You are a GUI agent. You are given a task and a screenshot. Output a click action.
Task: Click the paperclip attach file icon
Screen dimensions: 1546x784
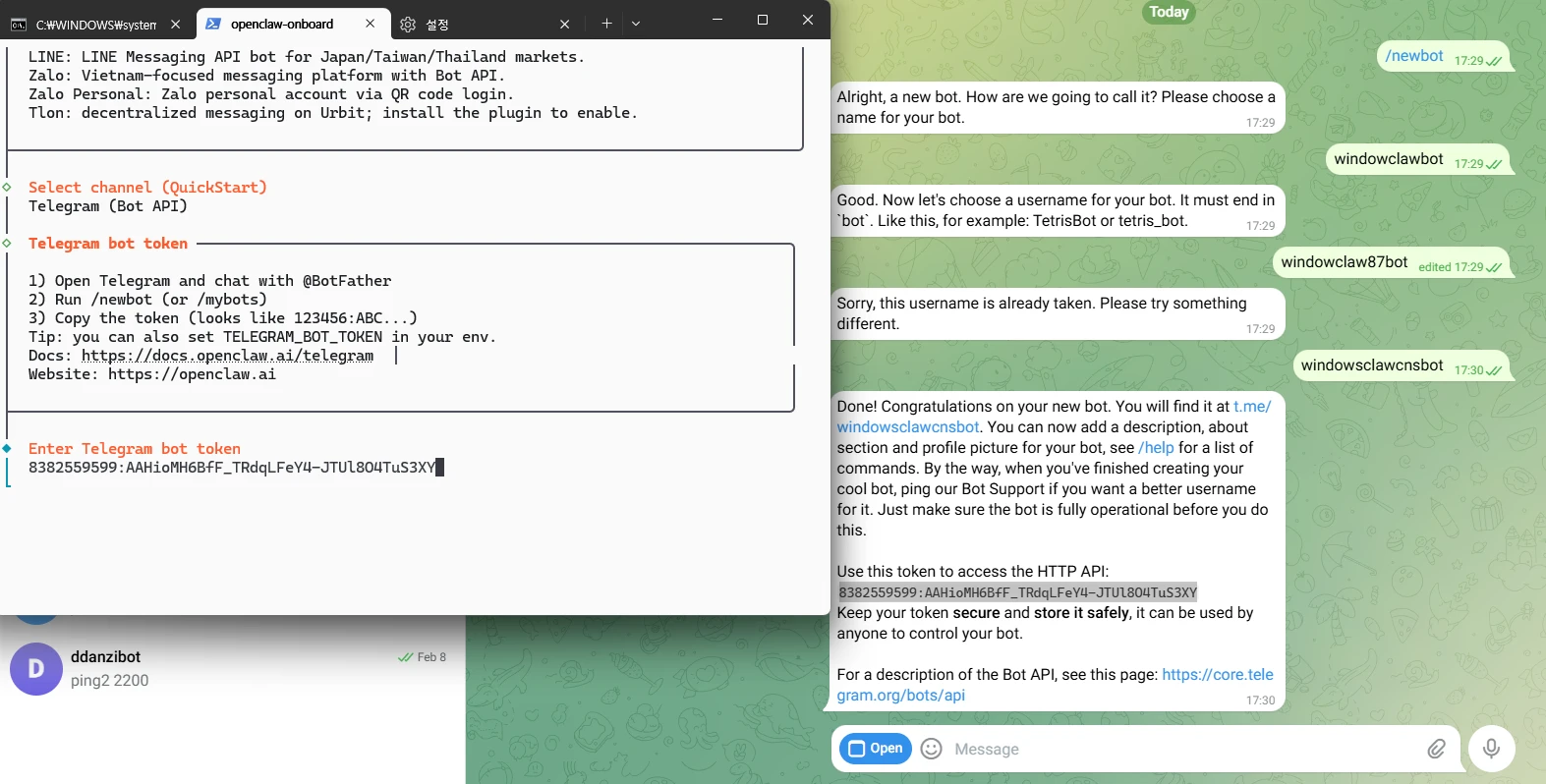click(1436, 749)
